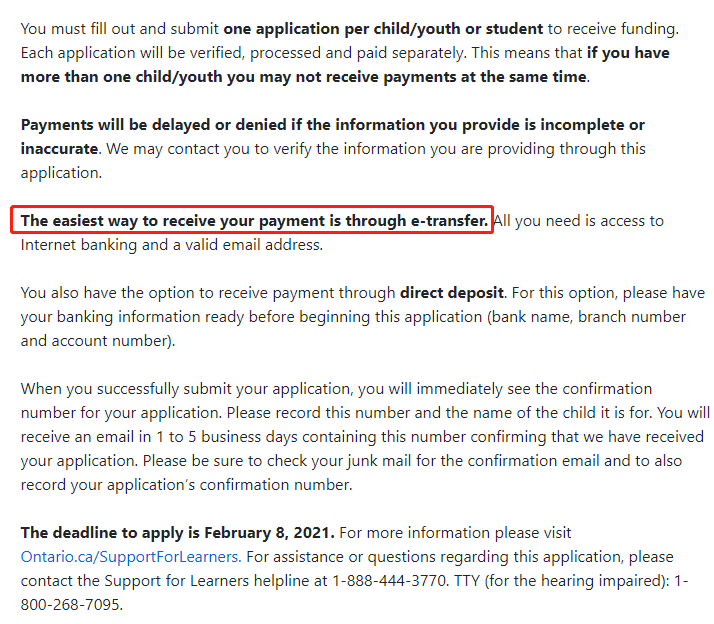The width and height of the screenshot is (714, 624).
Task: Click the bold 'direct deposit' text
Action: coord(452,292)
